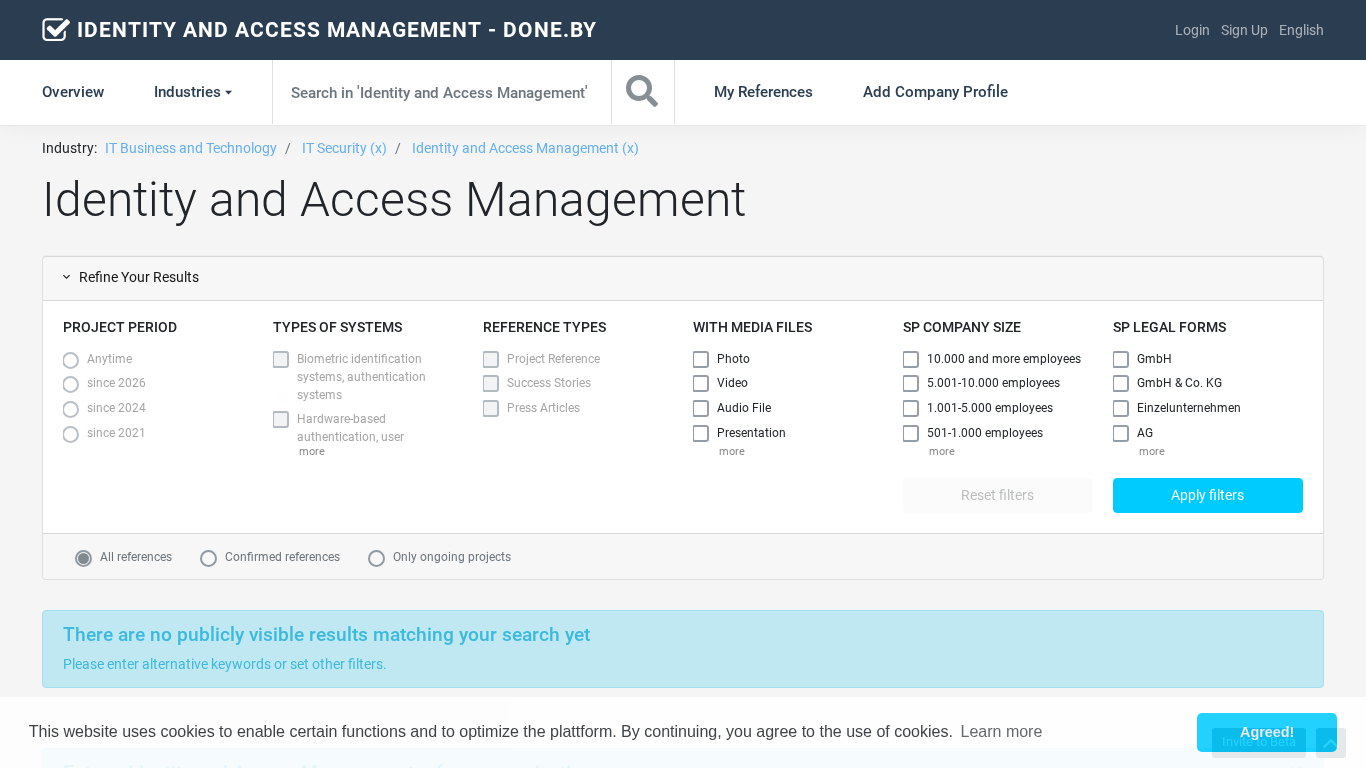Go to My References

coord(763,92)
